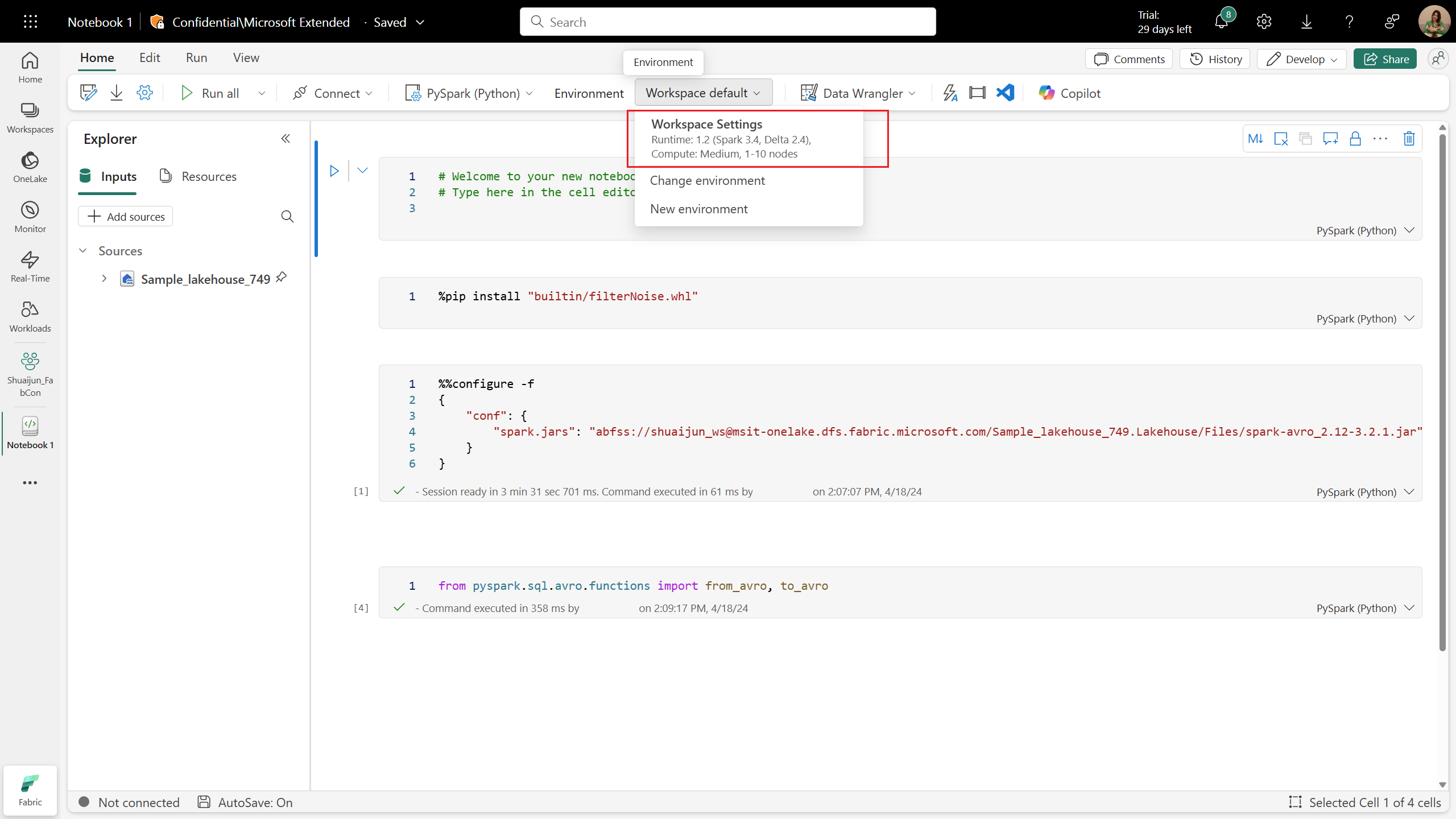The width and height of the screenshot is (1456, 819).
Task: Select the View menu tab
Action: pos(246,57)
